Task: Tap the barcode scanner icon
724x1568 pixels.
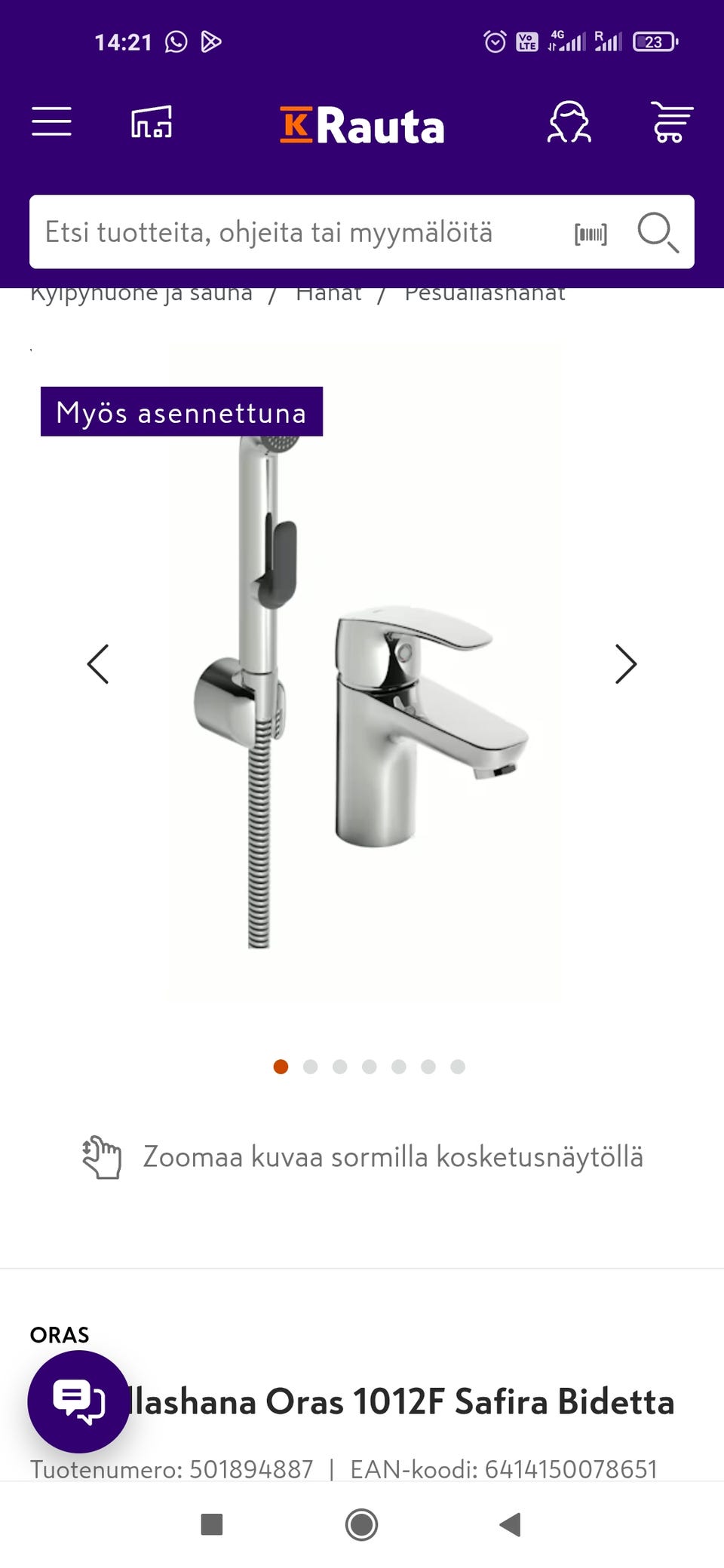Action: [591, 234]
